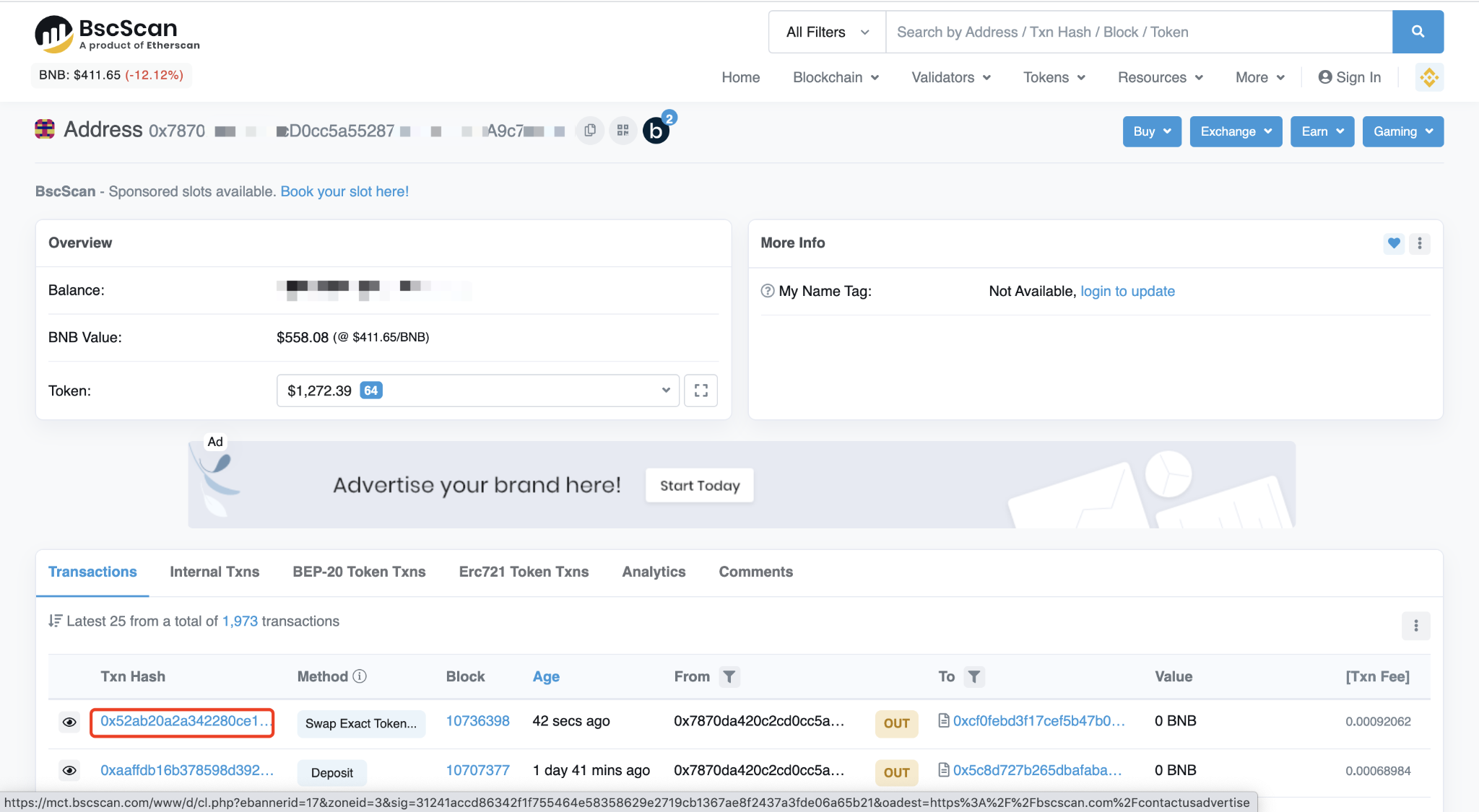Filter the From column with funnel icon
Image resolution: width=1479 pixels, height=812 pixels.
729,677
